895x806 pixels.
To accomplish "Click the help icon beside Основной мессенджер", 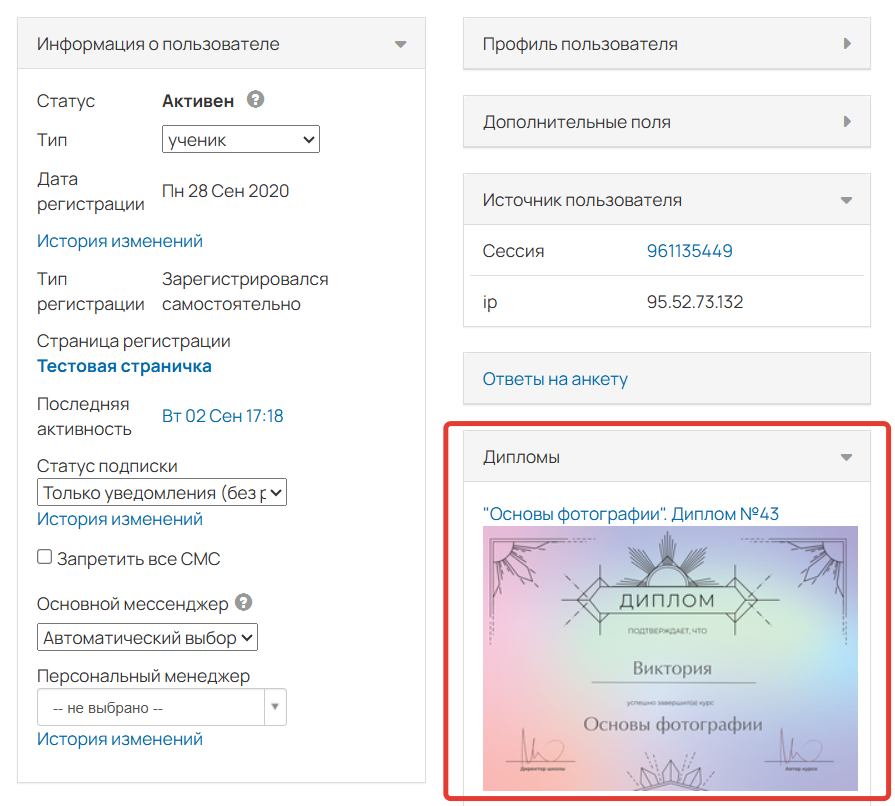I will pyautogui.click(x=244, y=603).
